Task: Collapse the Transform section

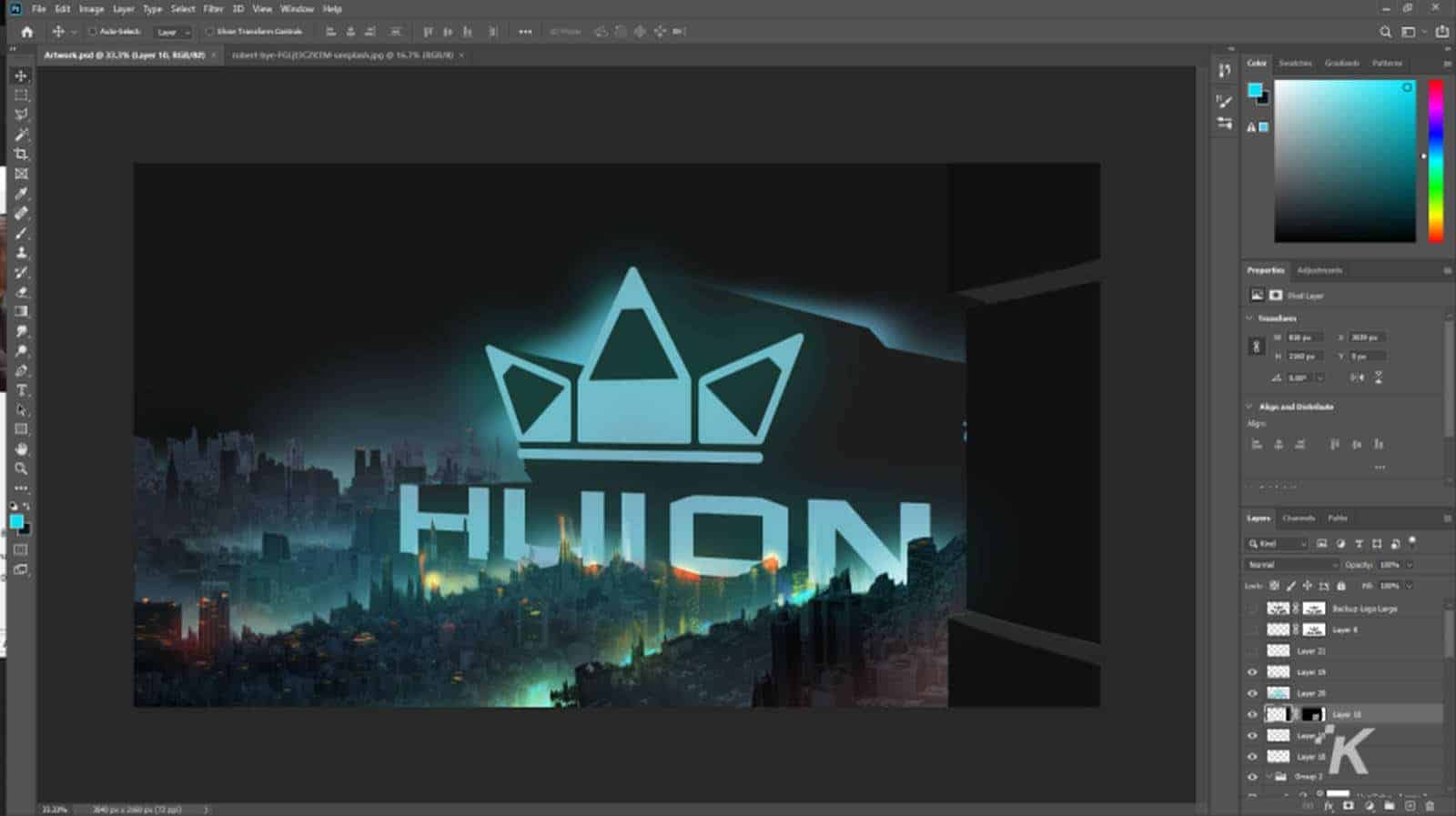Action: coord(1249,318)
